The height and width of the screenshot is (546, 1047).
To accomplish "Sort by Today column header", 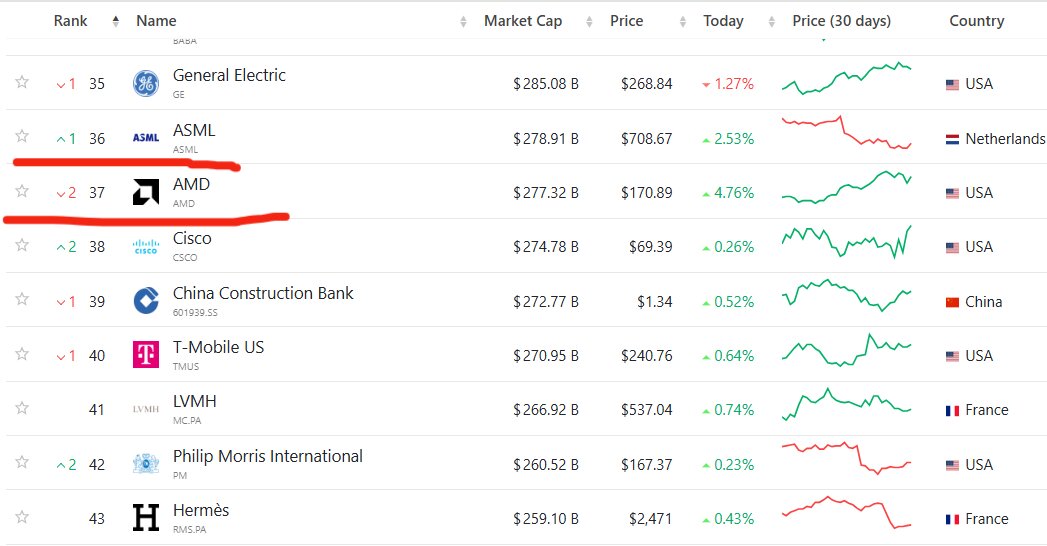I will (x=723, y=21).
